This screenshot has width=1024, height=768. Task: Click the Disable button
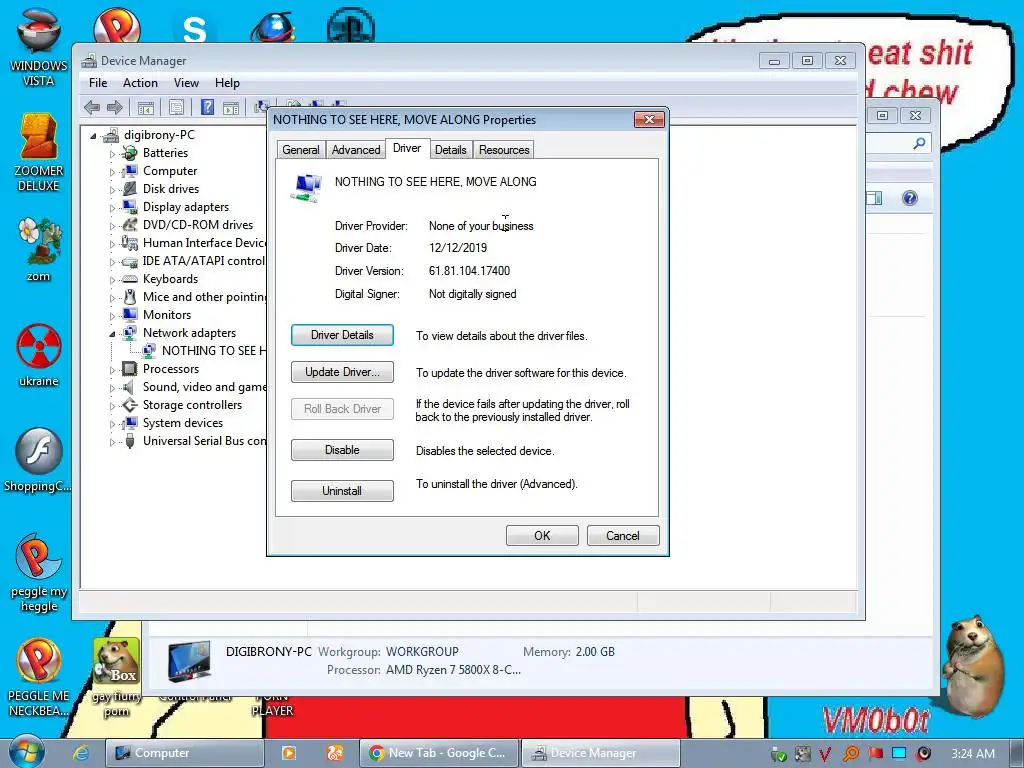click(342, 450)
